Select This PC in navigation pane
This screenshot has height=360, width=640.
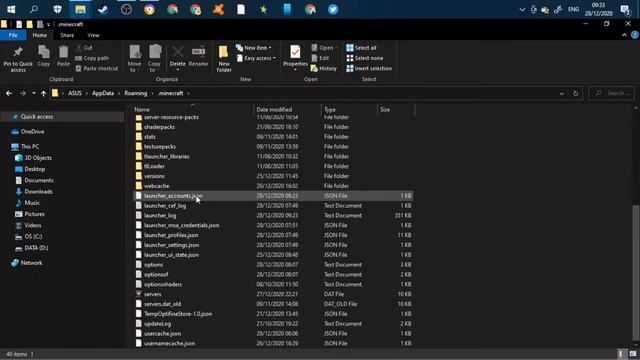(x=30, y=146)
